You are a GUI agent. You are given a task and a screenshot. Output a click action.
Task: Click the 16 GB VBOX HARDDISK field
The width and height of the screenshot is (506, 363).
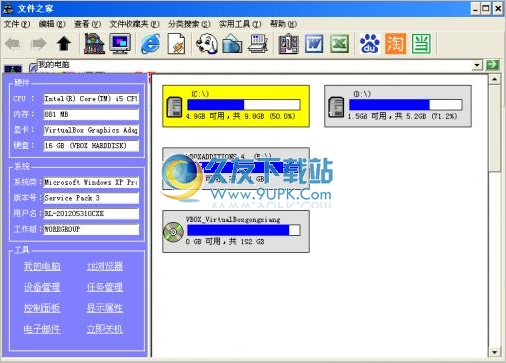pyautogui.click(x=91, y=146)
